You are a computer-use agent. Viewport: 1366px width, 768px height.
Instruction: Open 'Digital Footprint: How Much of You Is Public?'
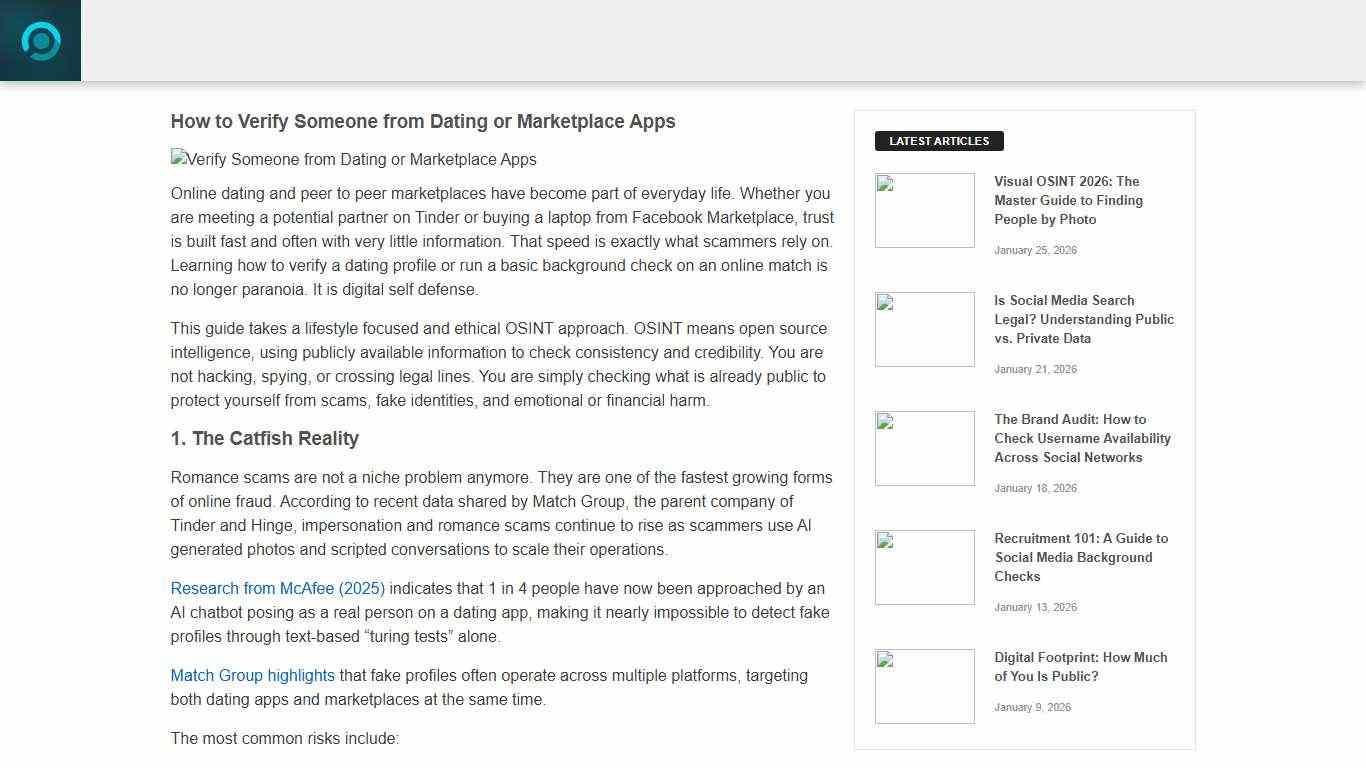[1080, 666]
